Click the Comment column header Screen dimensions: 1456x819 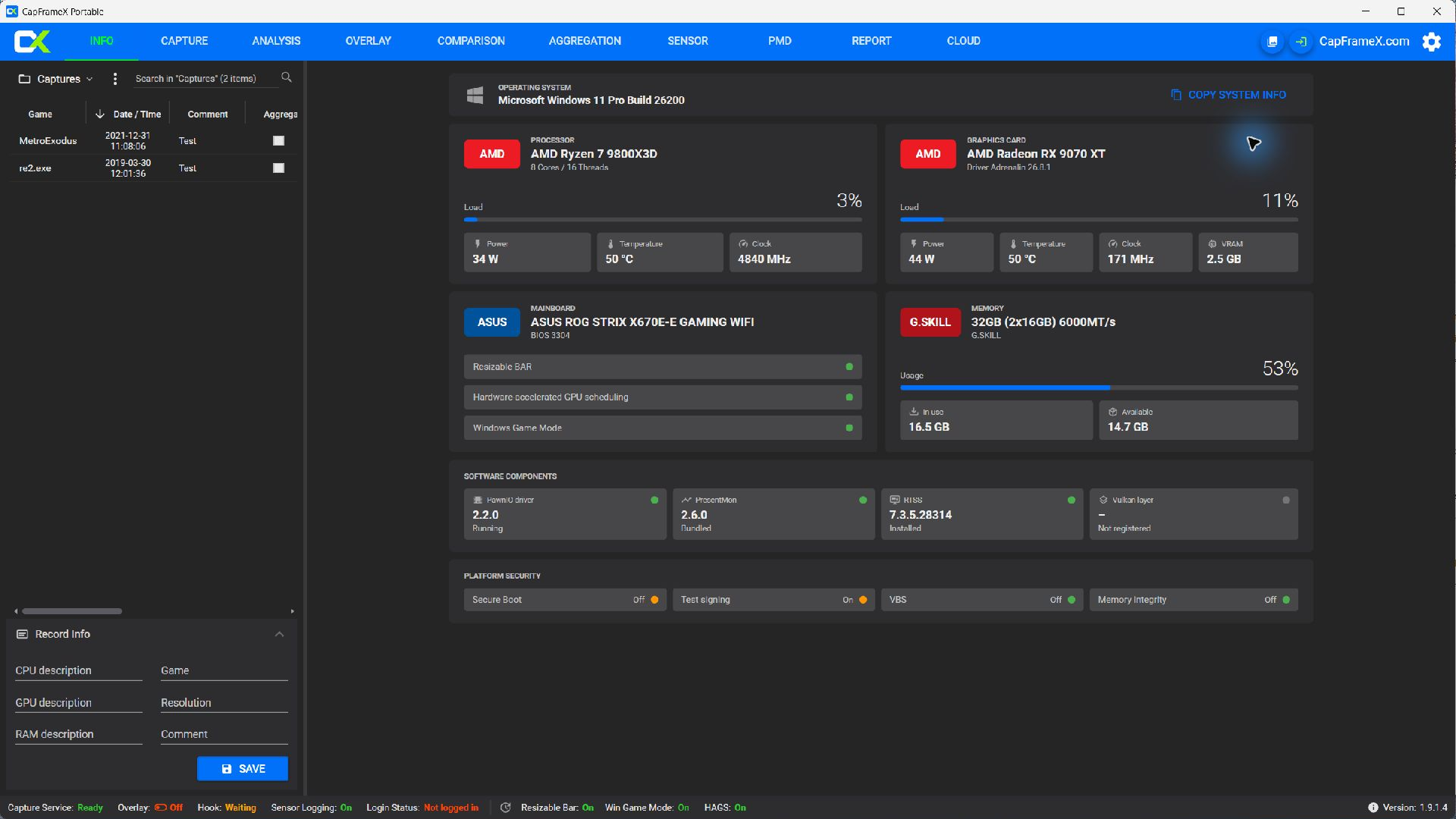point(207,115)
